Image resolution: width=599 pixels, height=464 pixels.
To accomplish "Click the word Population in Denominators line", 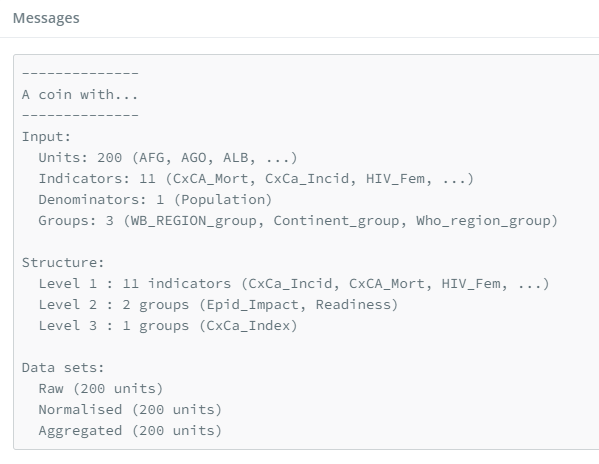I will click(223, 200).
